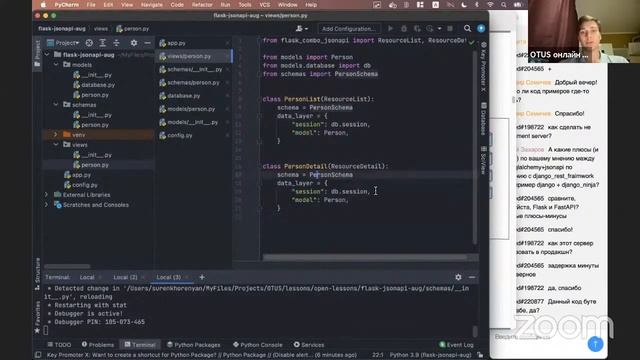Expand the venv folder

[x=56, y=134]
